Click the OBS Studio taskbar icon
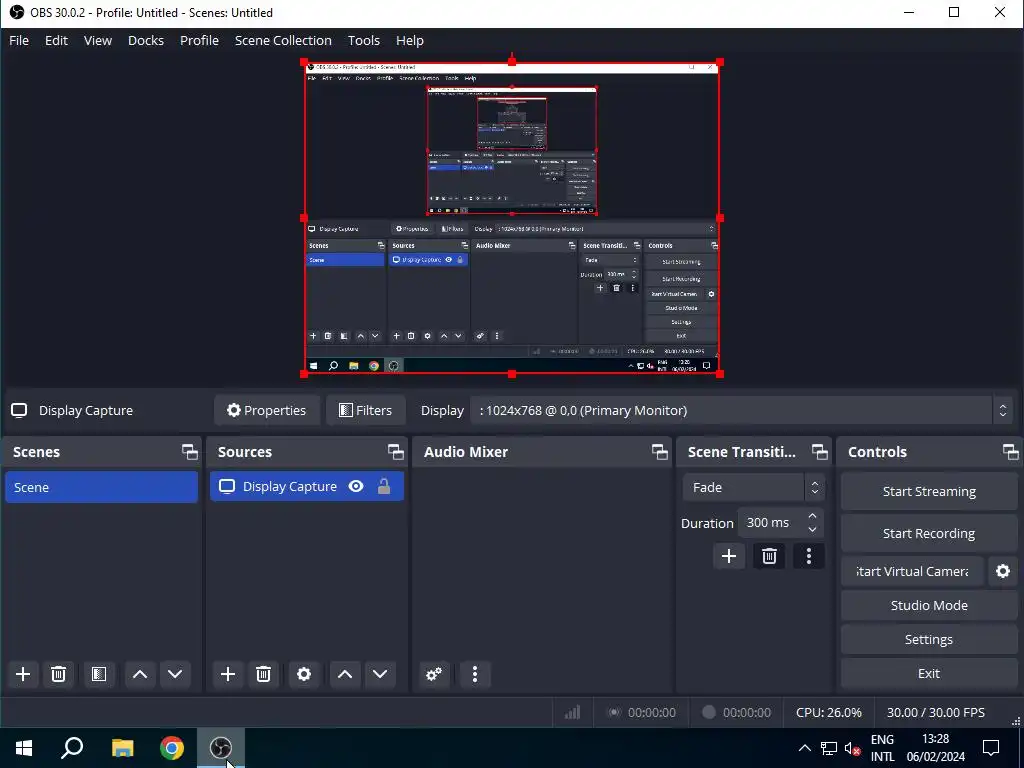The height and width of the screenshot is (768, 1024). point(221,748)
